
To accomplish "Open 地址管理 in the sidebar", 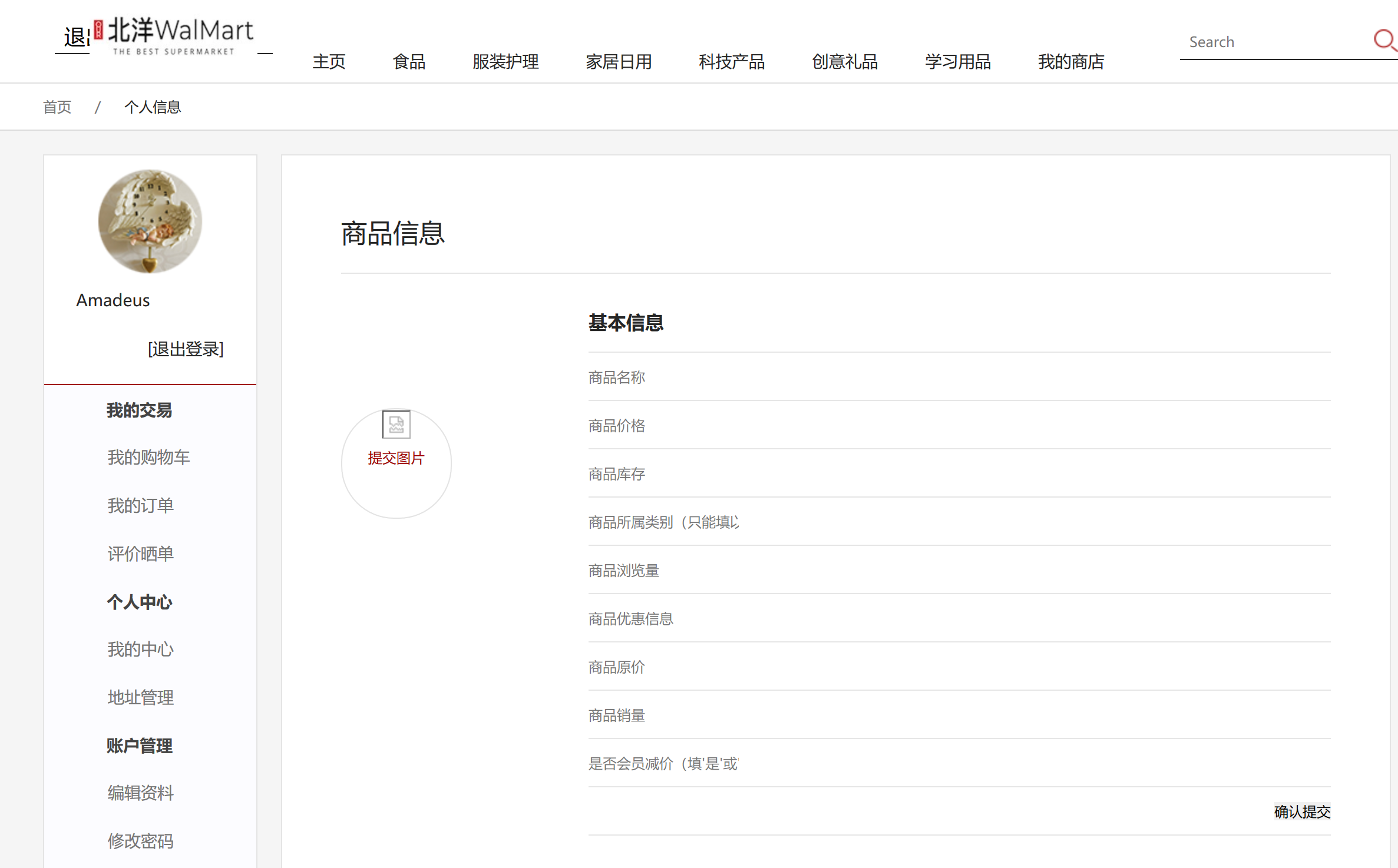I will click(x=140, y=698).
